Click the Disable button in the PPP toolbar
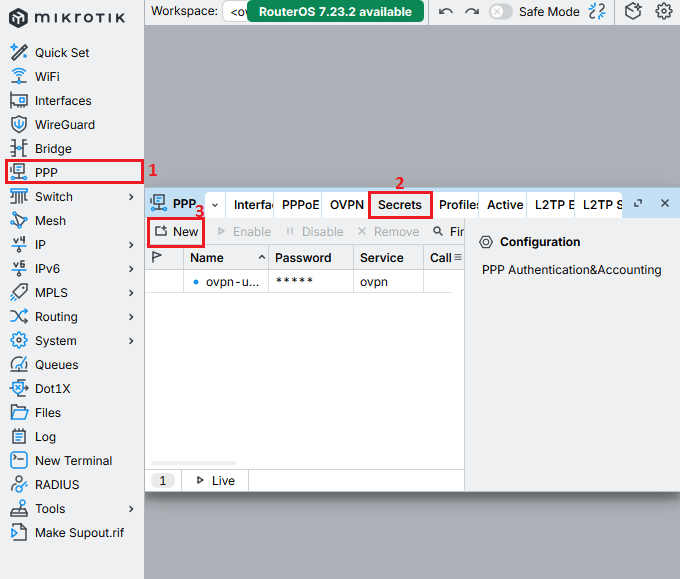Image resolution: width=680 pixels, height=579 pixels. point(314,232)
